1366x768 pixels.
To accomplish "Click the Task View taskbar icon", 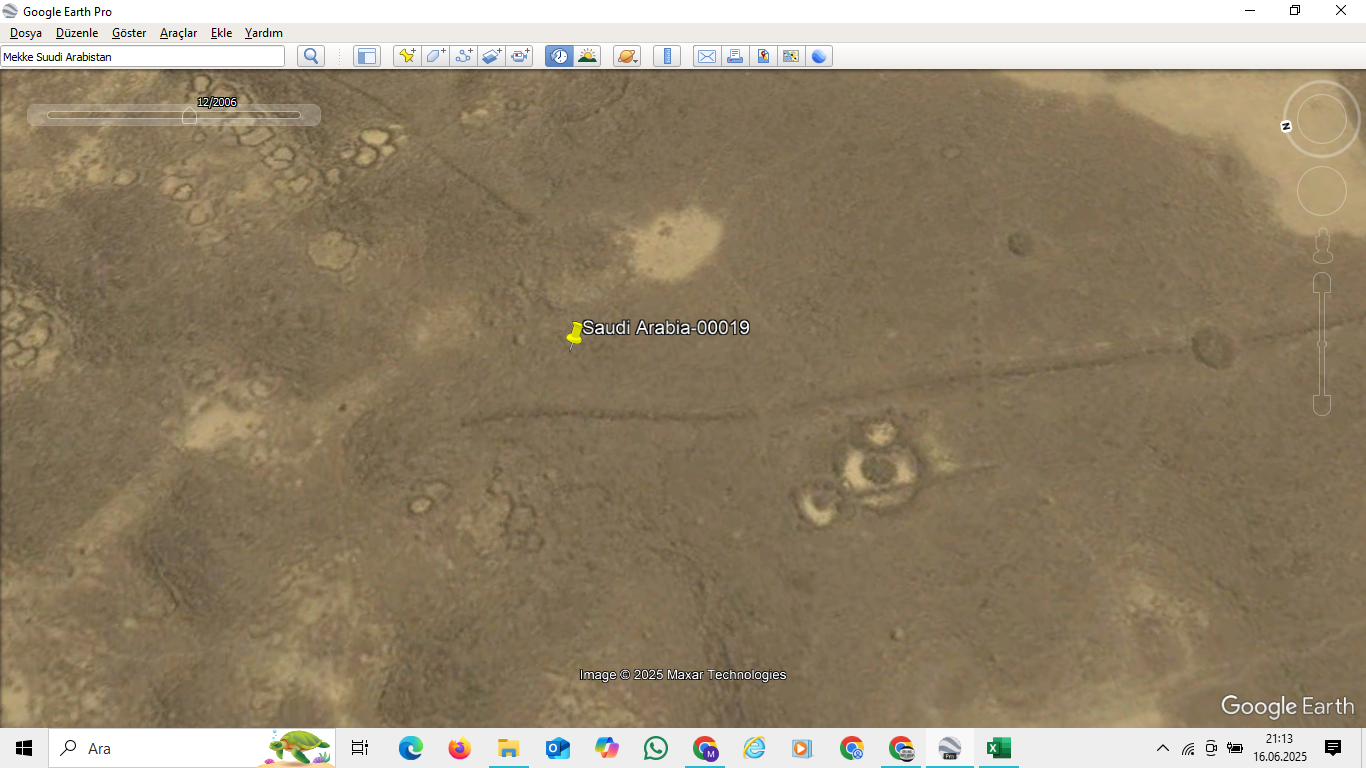I will point(360,748).
